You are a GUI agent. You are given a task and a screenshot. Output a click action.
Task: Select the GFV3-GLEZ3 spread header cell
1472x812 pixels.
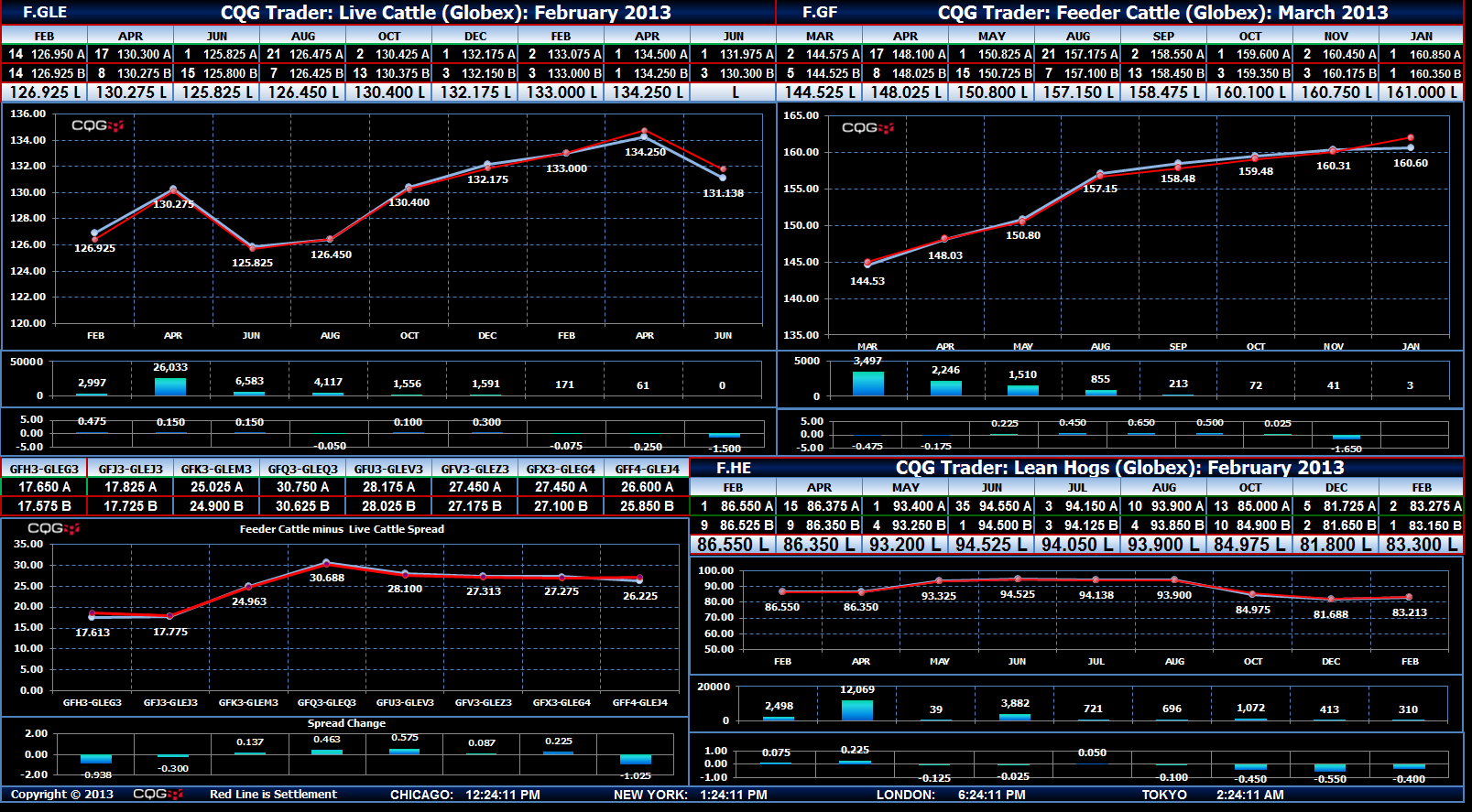(474, 469)
